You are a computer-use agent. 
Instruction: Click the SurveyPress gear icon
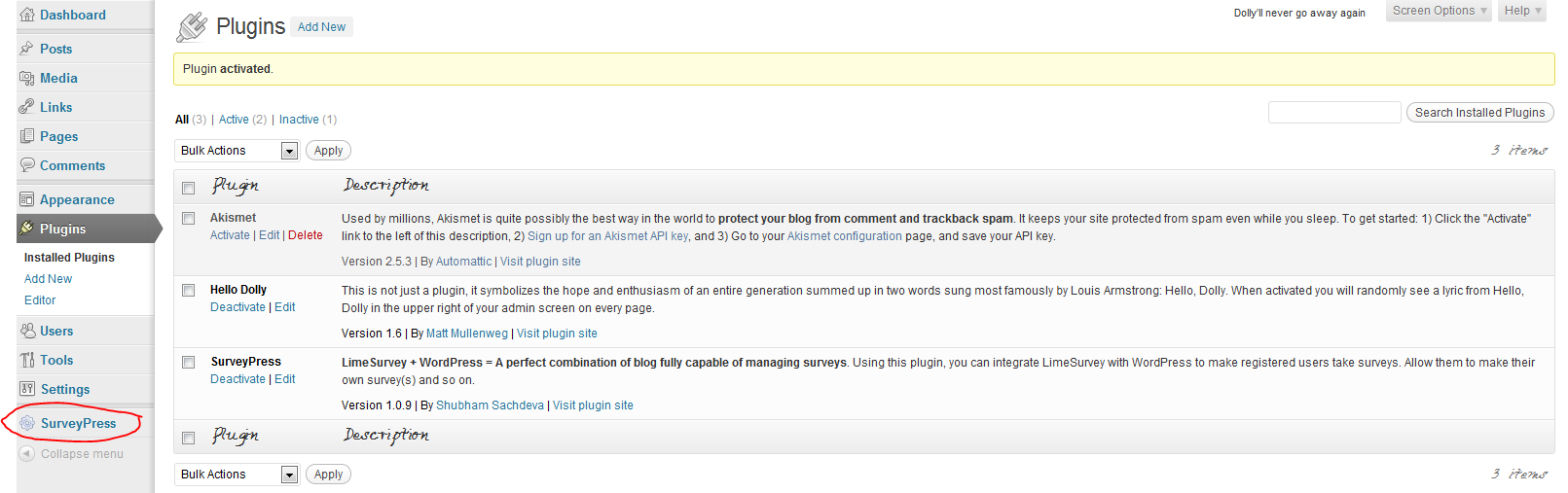click(27, 423)
